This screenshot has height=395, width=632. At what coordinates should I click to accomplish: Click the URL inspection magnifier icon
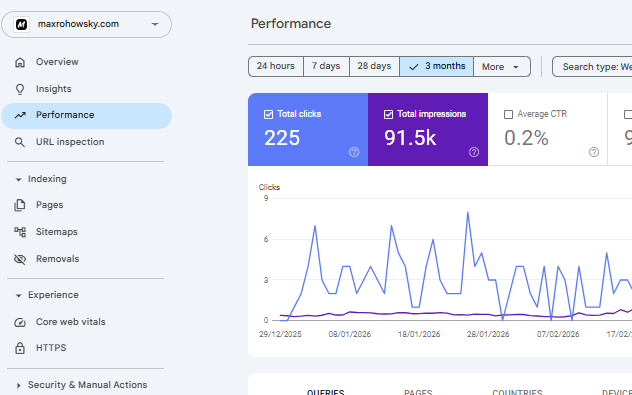[x=20, y=142]
